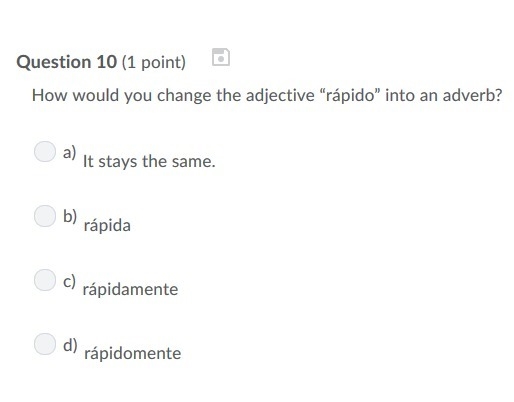Click the save-status icon beside Question 10
Viewport: 514px width, 402px height.
click(x=221, y=57)
